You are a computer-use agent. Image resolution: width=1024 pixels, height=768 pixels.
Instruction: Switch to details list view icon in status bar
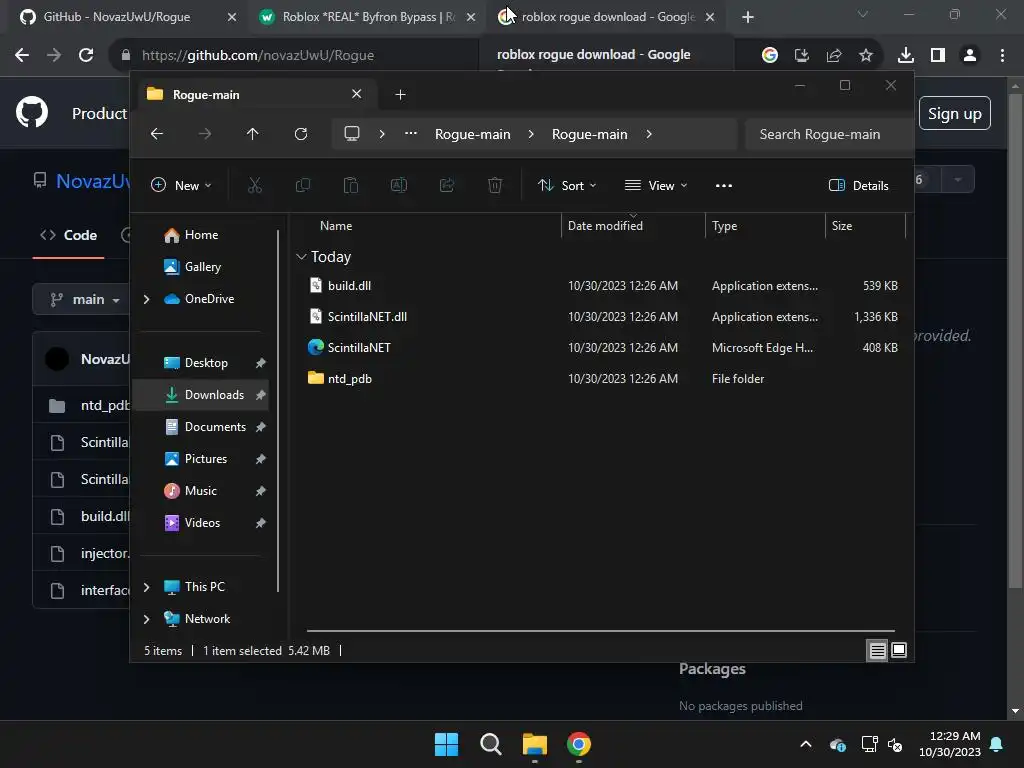[x=877, y=650]
